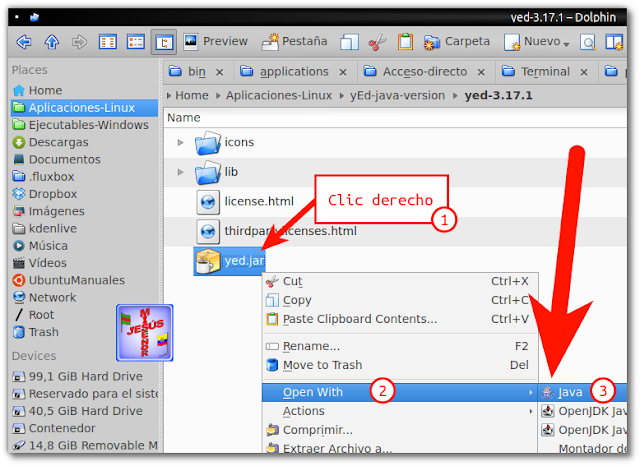Click the Imágenes icon in Places

[19, 211]
